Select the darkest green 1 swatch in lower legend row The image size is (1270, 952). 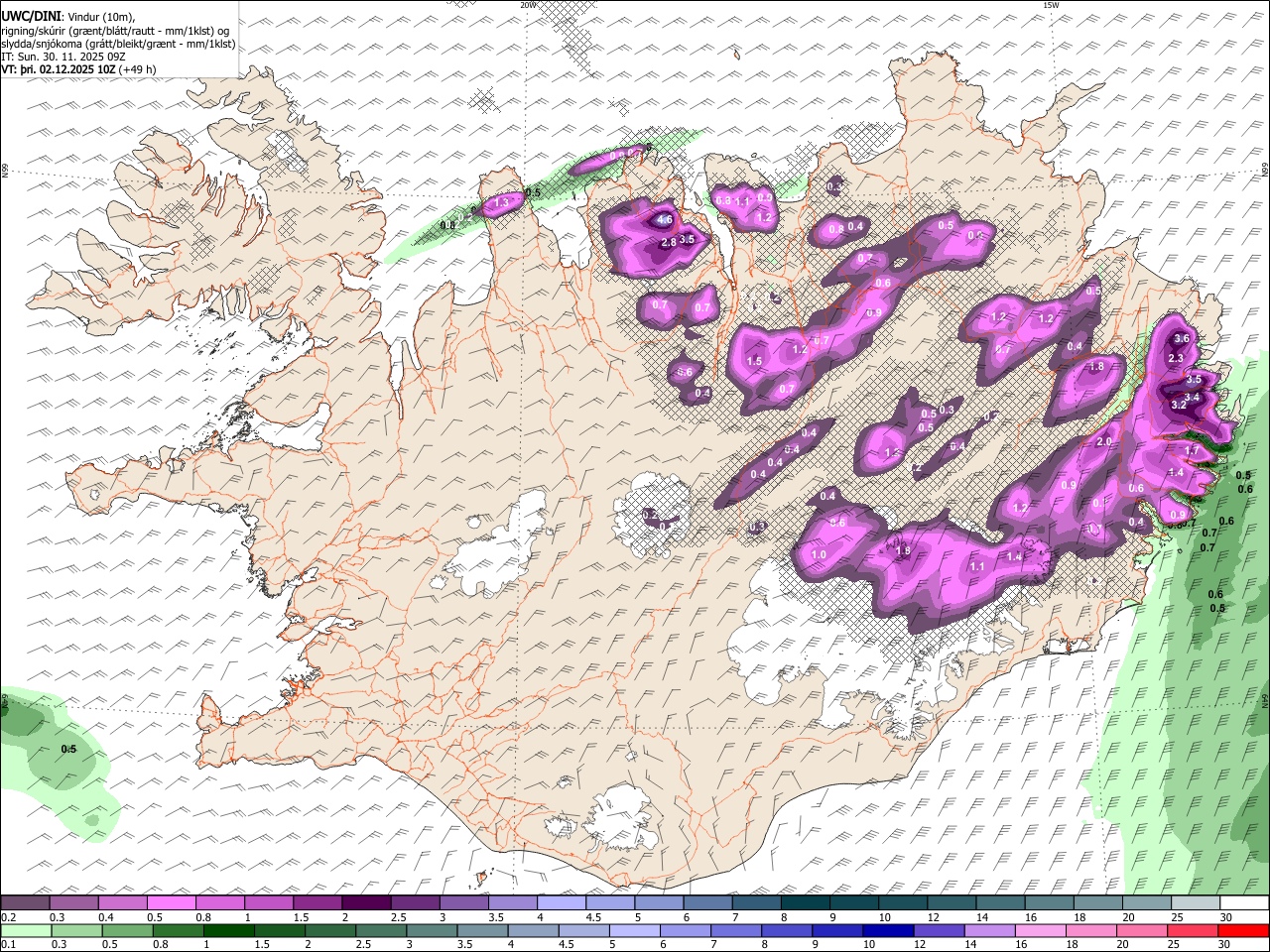tap(228, 930)
